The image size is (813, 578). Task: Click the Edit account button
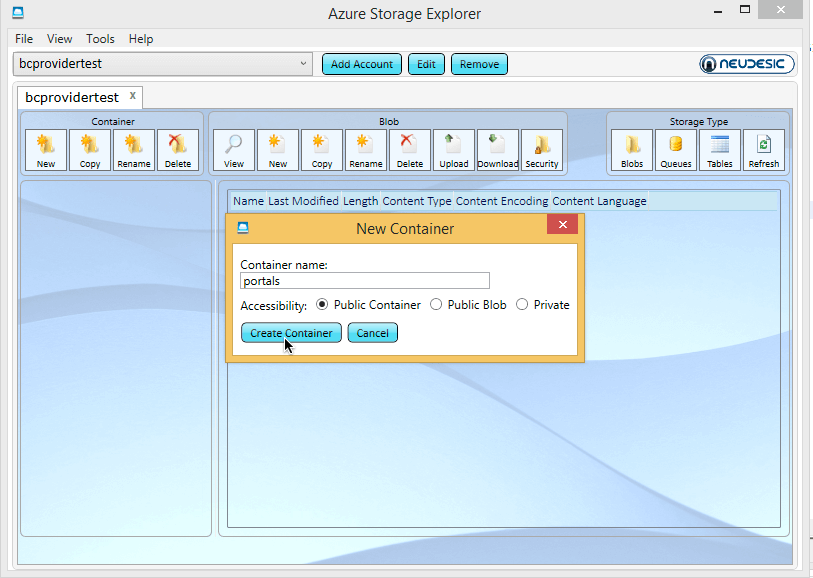426,64
